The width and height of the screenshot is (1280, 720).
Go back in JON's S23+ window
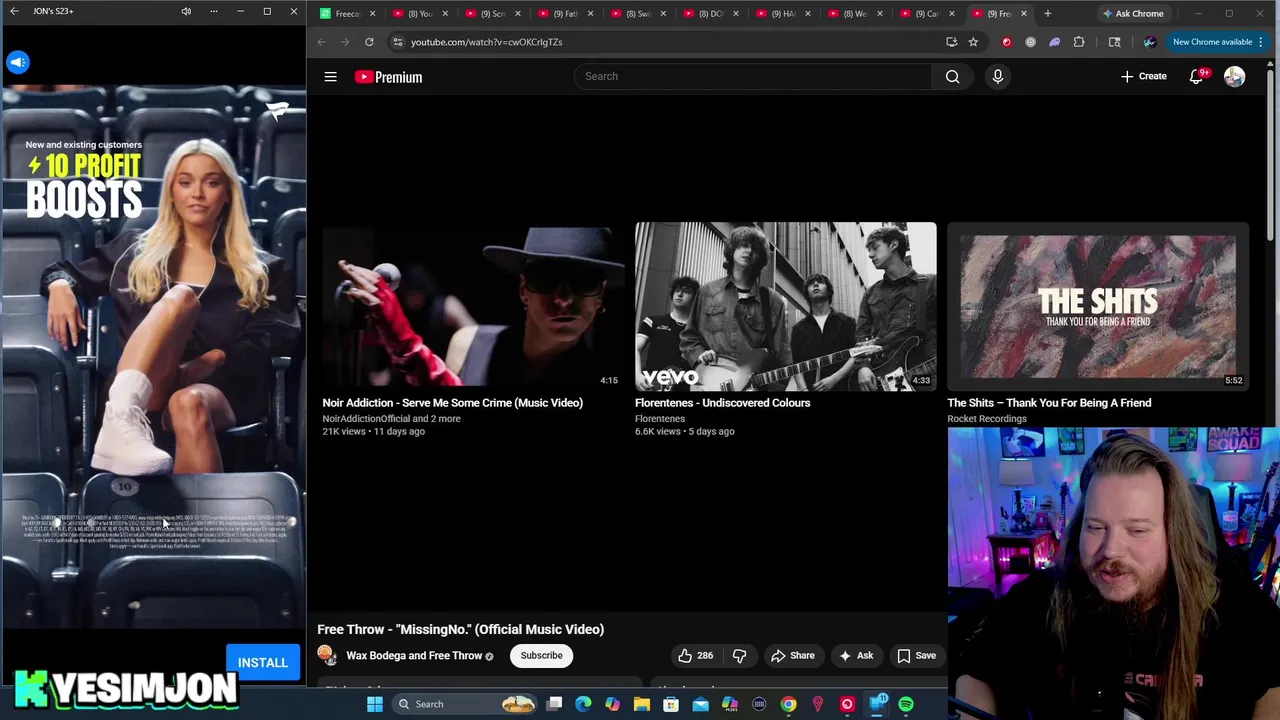click(14, 11)
